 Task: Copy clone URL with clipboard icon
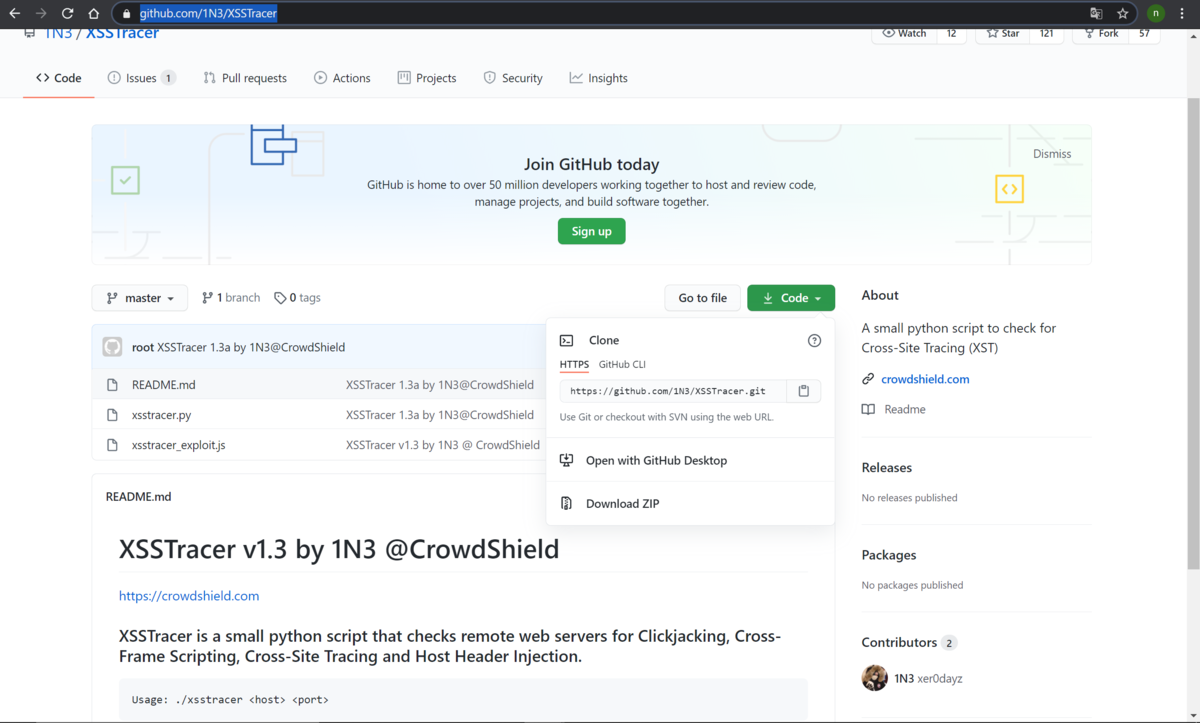[803, 391]
